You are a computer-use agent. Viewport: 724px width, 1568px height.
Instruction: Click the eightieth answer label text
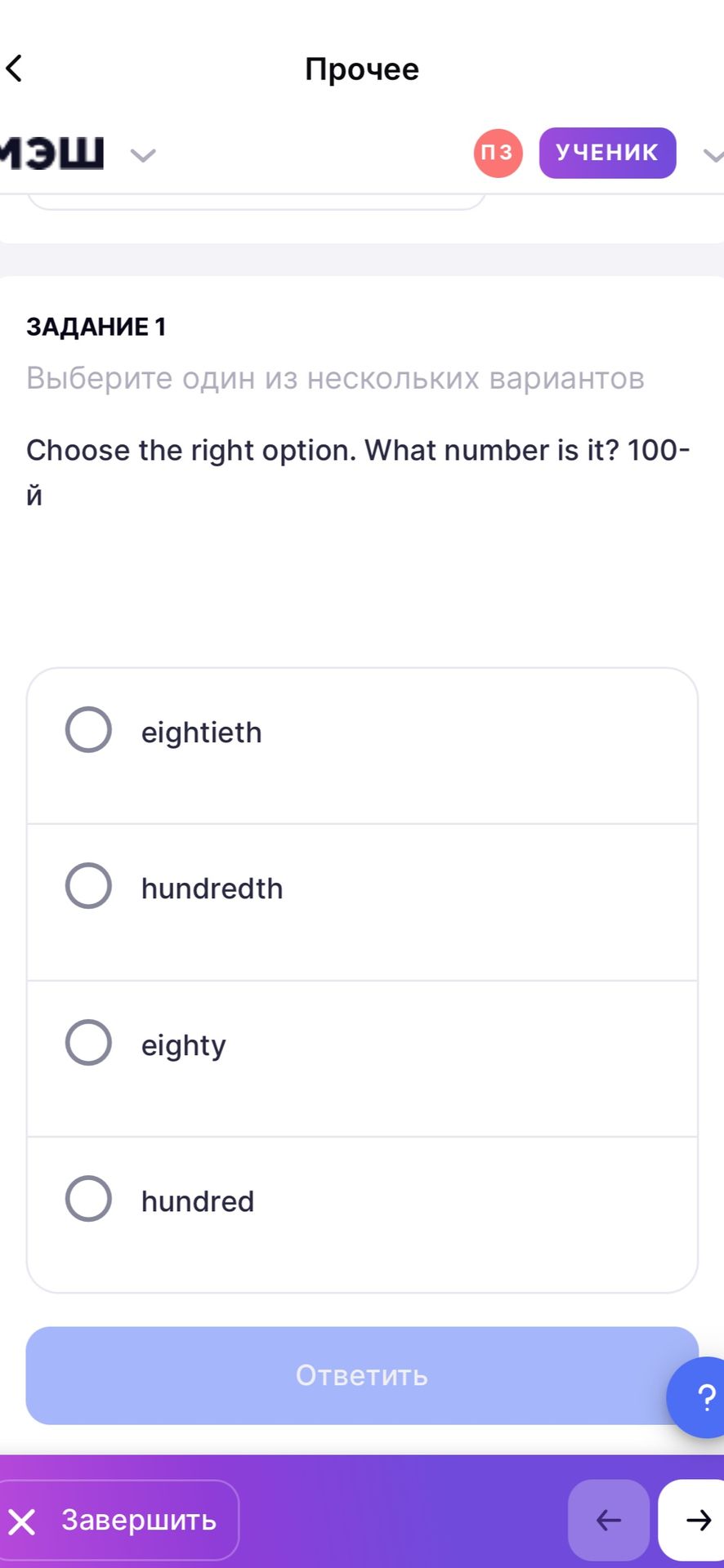coord(202,733)
